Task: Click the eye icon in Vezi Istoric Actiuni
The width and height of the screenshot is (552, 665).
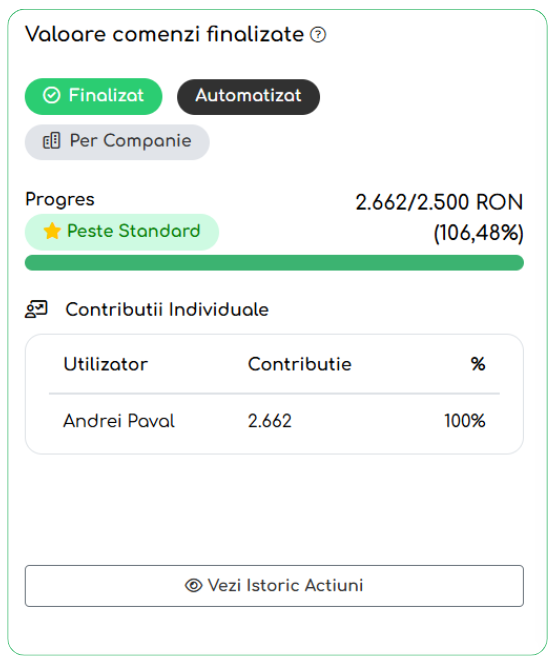Action: [194, 585]
